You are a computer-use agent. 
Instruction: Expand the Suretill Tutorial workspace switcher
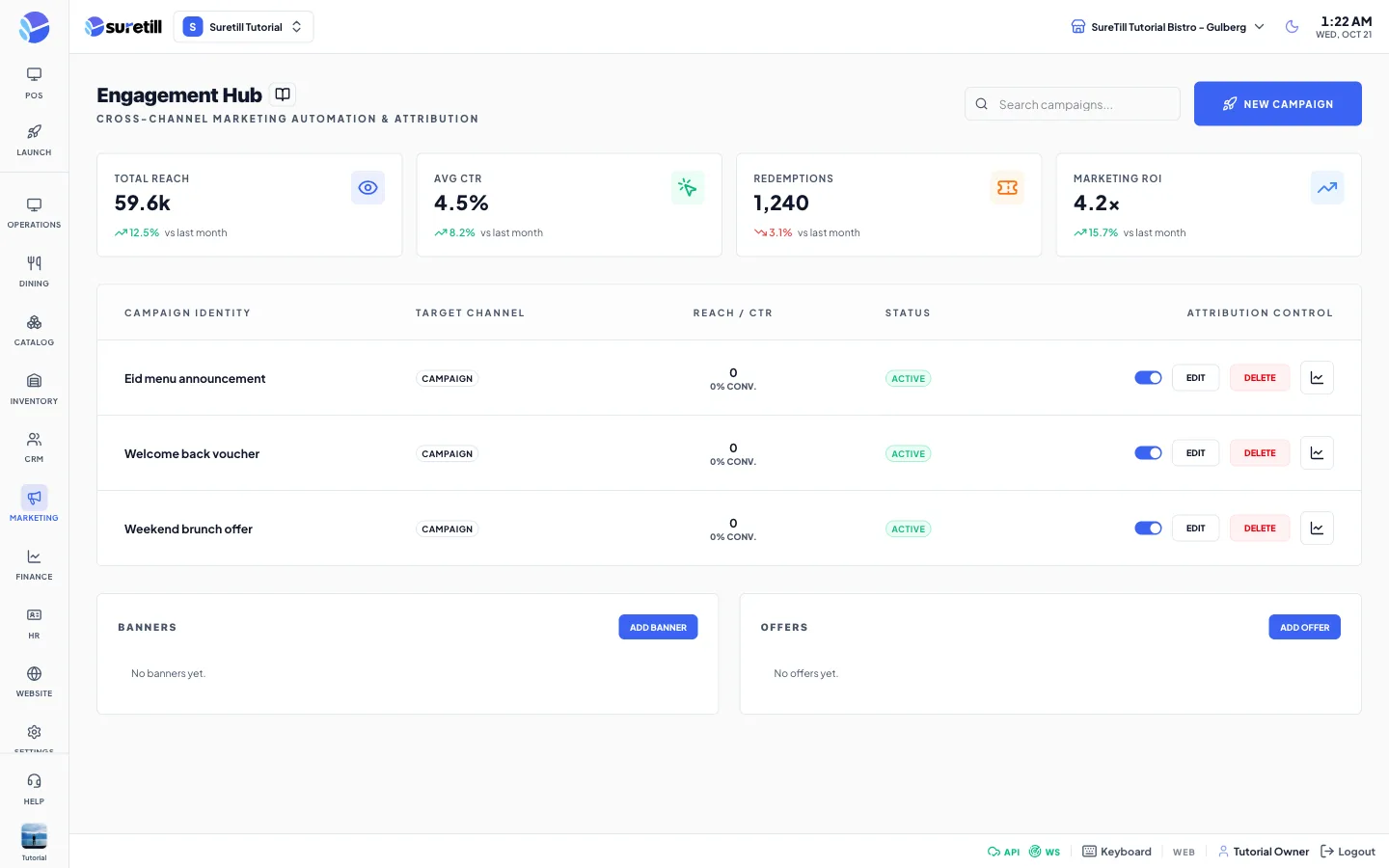coord(243,27)
